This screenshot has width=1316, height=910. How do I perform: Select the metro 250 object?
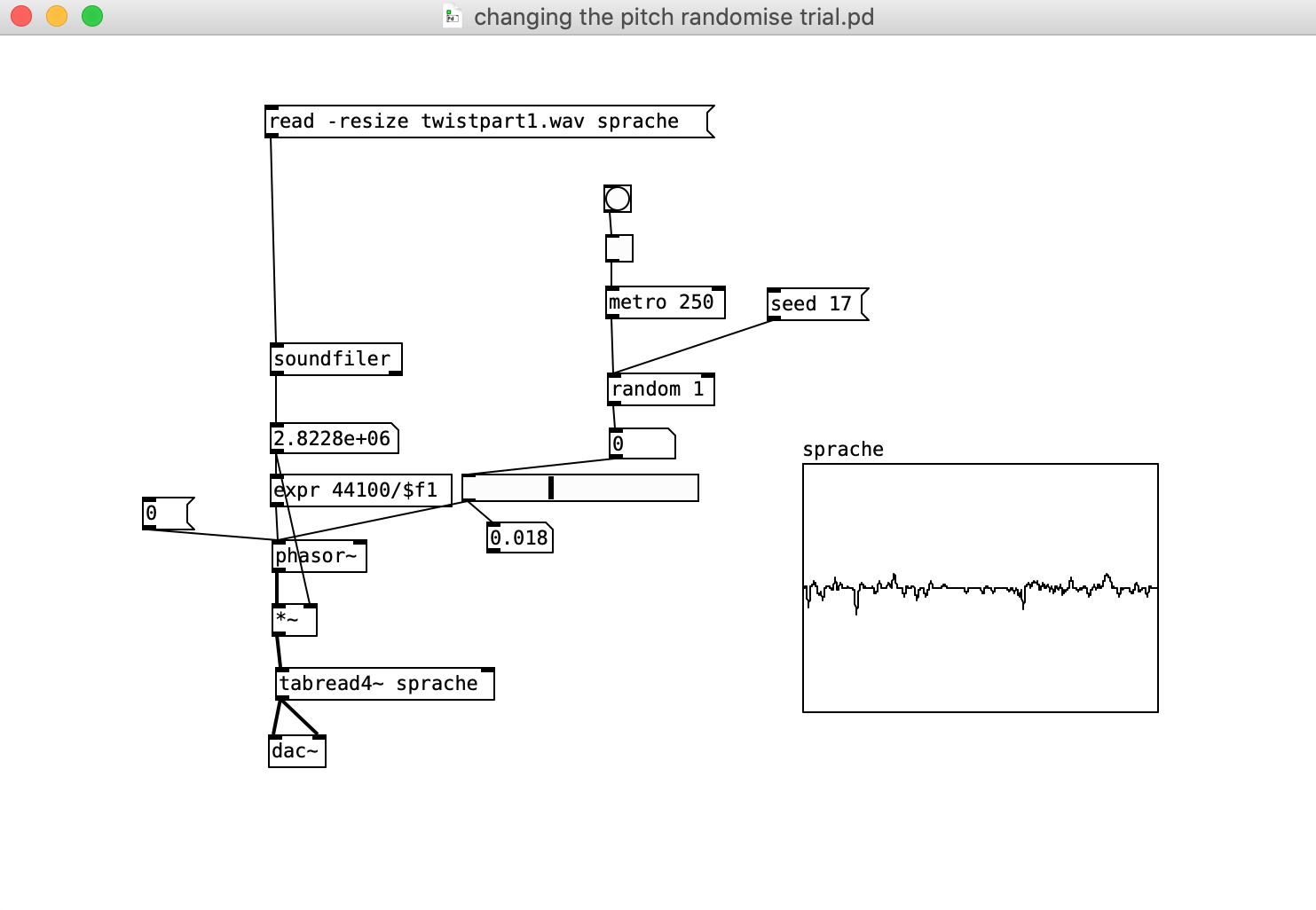click(666, 302)
